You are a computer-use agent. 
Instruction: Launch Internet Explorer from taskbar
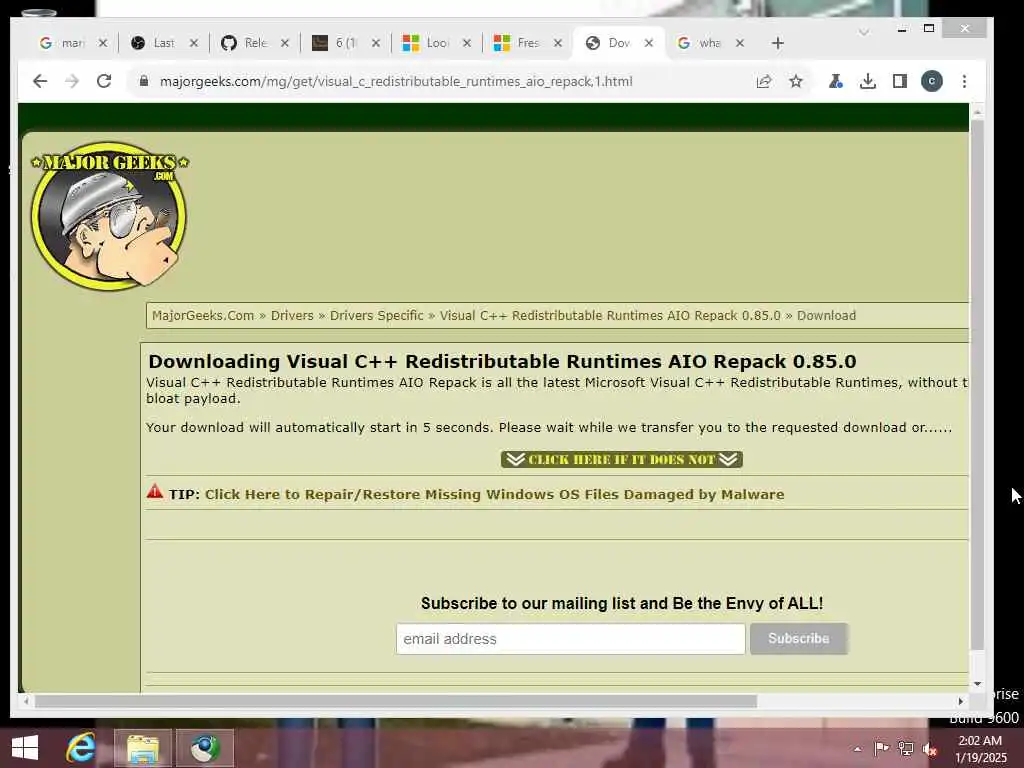point(81,748)
